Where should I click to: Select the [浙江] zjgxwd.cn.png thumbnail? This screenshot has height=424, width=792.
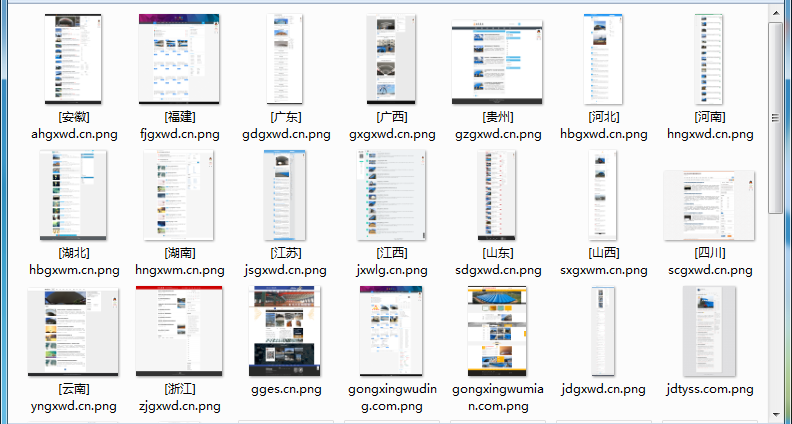(180, 330)
